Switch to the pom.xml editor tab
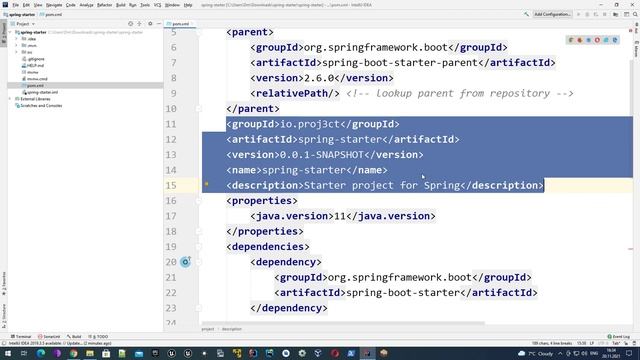This screenshot has width=640, height=360. pos(180,24)
